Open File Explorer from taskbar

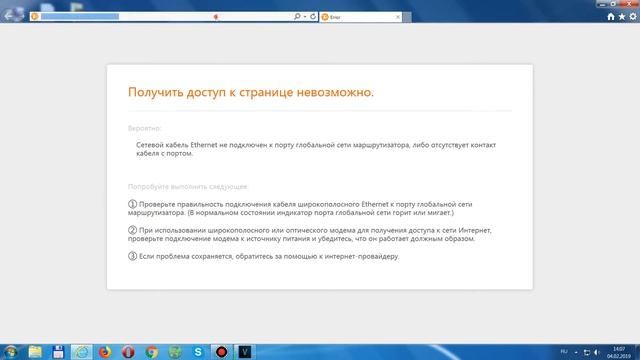(35, 352)
